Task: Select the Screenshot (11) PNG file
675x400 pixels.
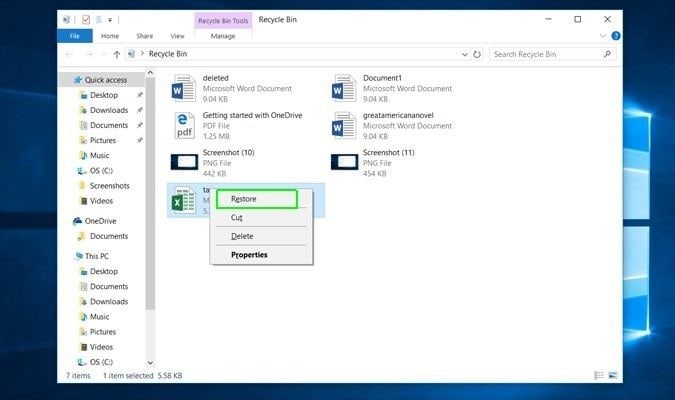Action: click(x=344, y=162)
